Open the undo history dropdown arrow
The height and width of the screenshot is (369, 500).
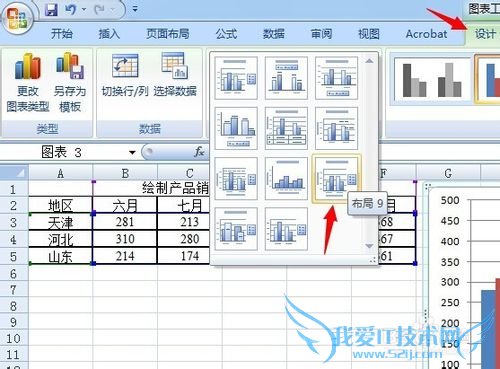(84, 10)
